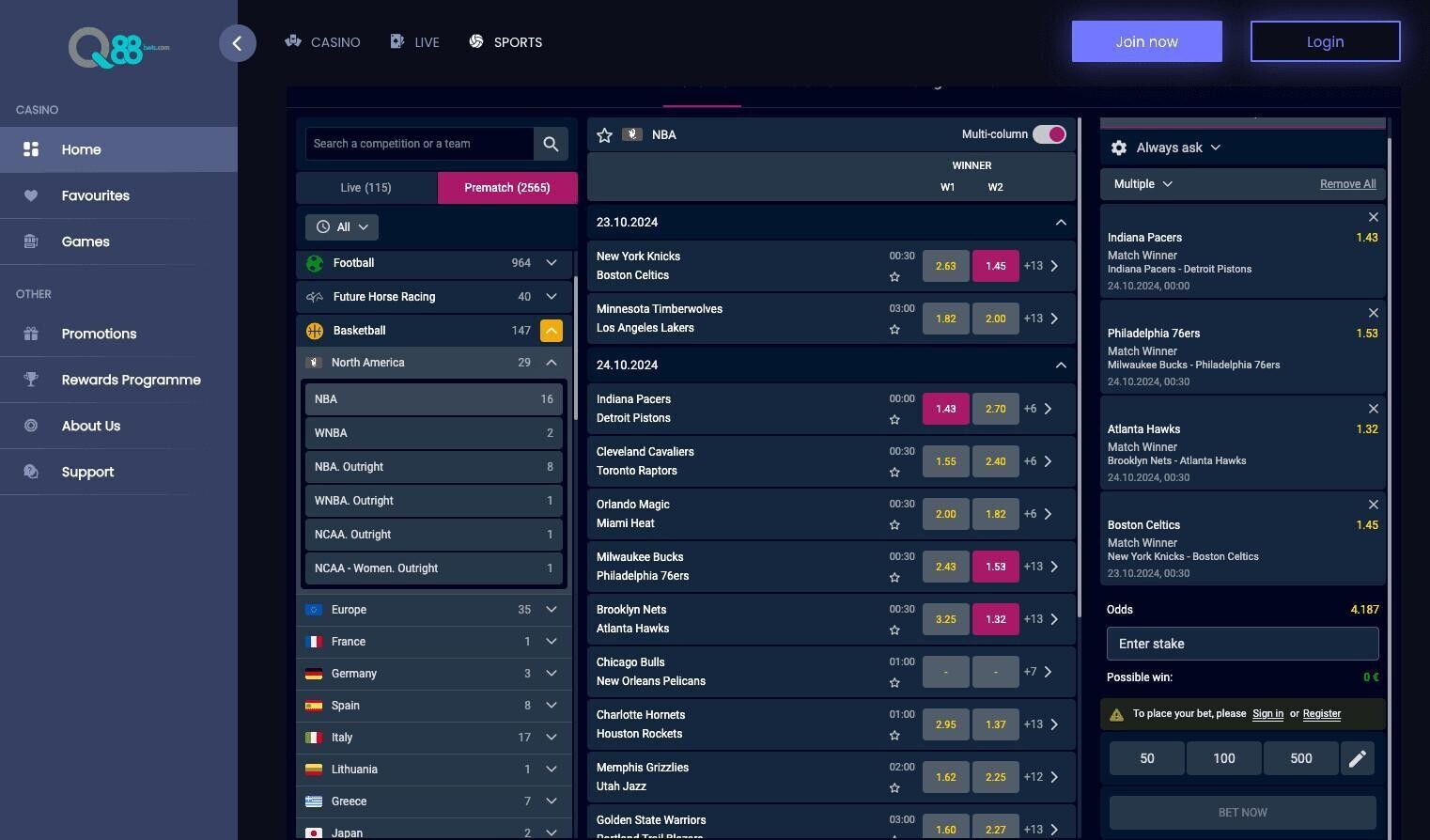The width and height of the screenshot is (1430, 840).
Task: Open Games in sidebar
Action: (x=118, y=241)
